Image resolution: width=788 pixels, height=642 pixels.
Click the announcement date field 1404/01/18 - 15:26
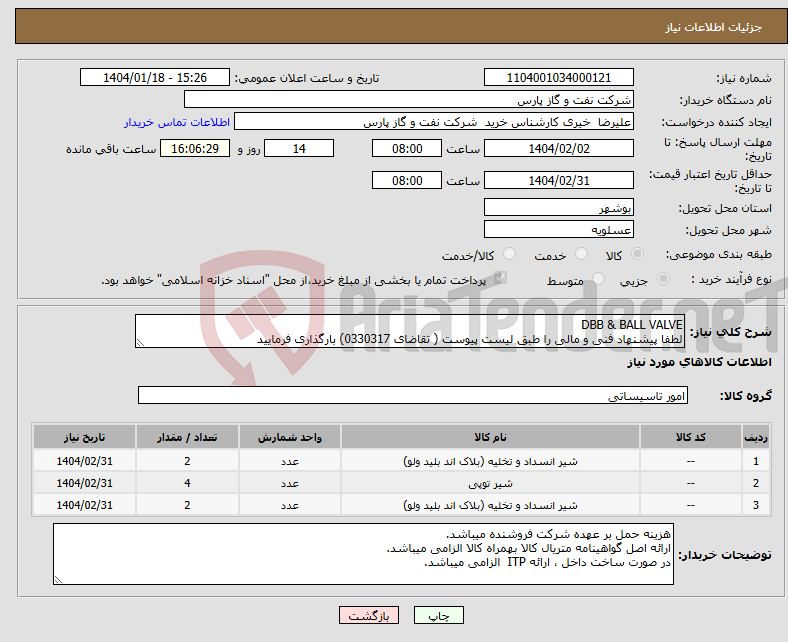(155, 77)
